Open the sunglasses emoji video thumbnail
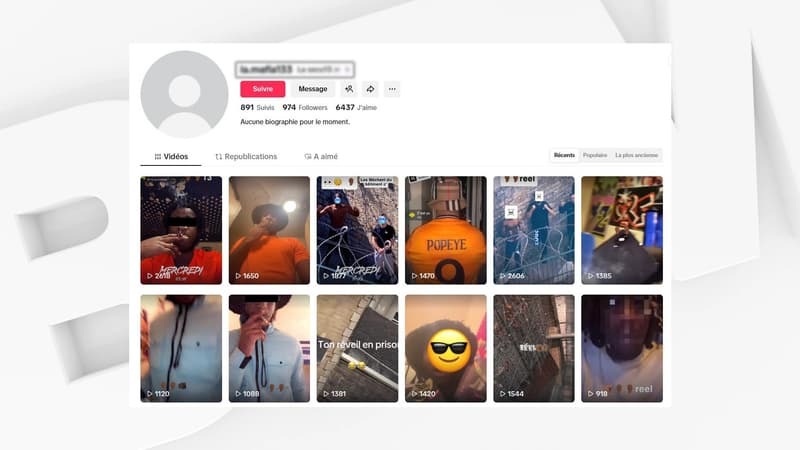 [445, 348]
